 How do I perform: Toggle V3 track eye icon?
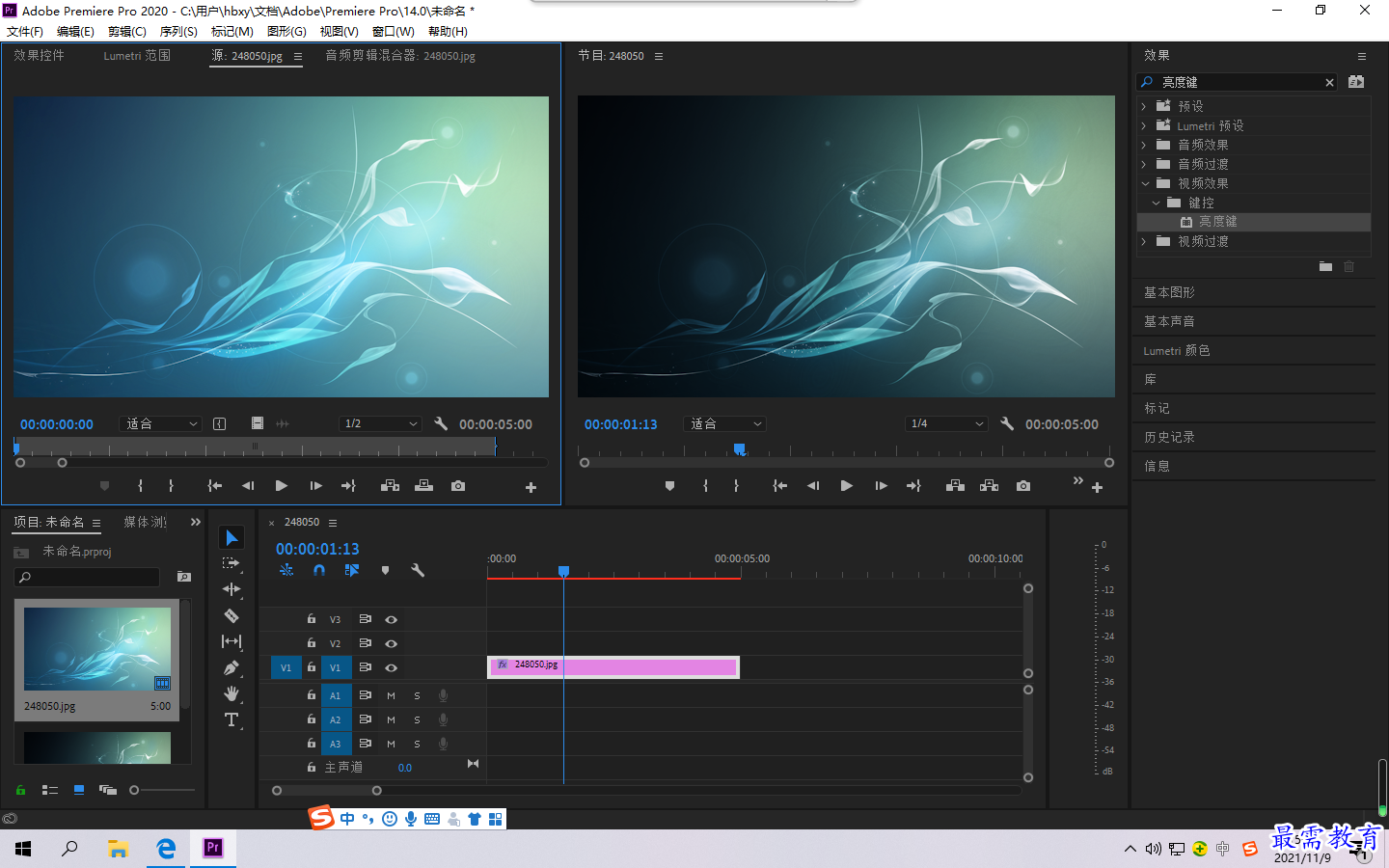[x=392, y=619]
